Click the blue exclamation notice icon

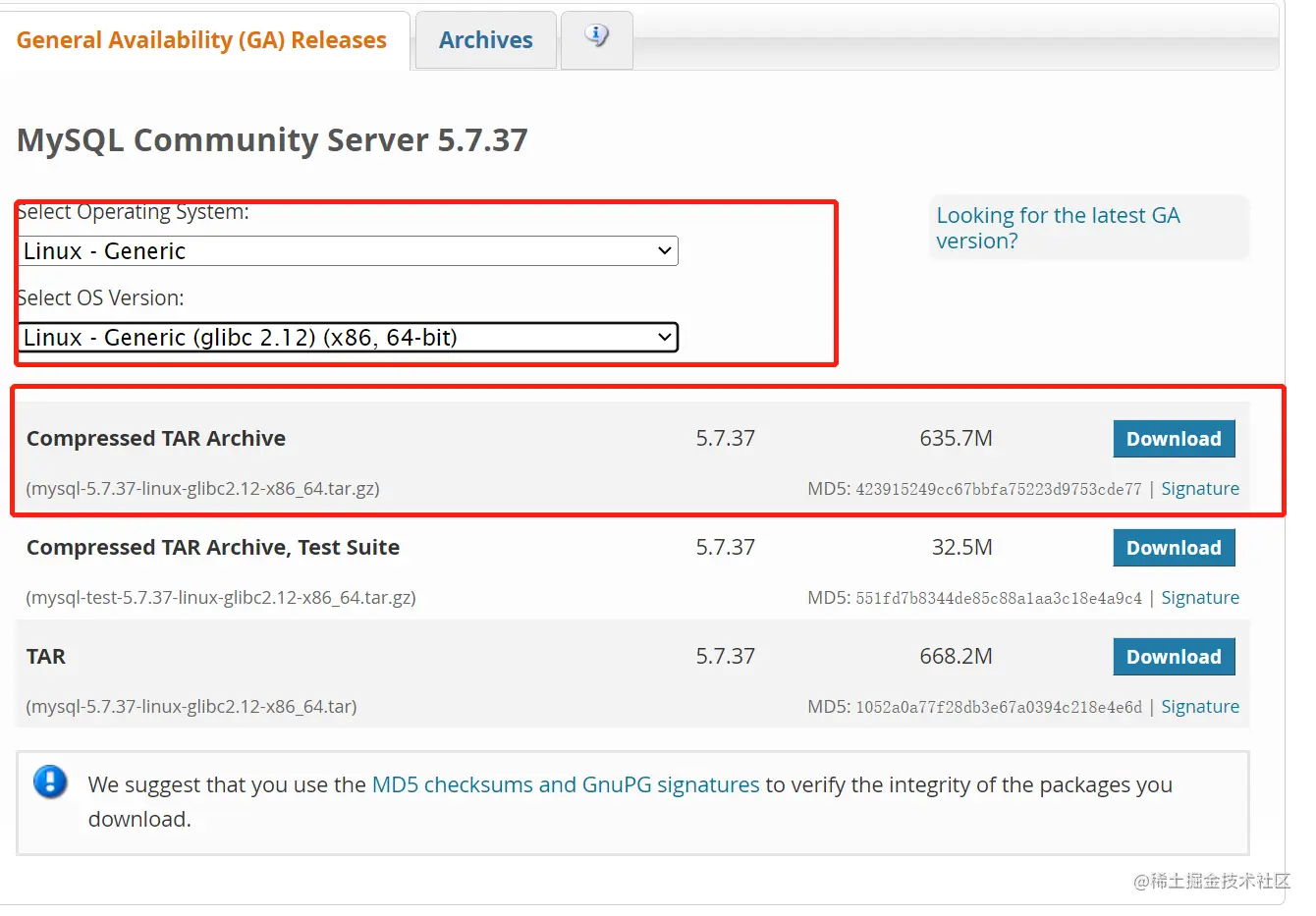click(50, 782)
